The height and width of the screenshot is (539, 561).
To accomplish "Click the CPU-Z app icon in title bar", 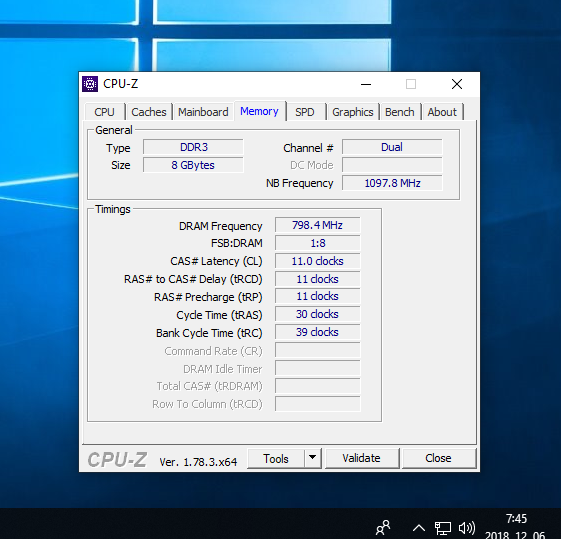I will click(90, 84).
